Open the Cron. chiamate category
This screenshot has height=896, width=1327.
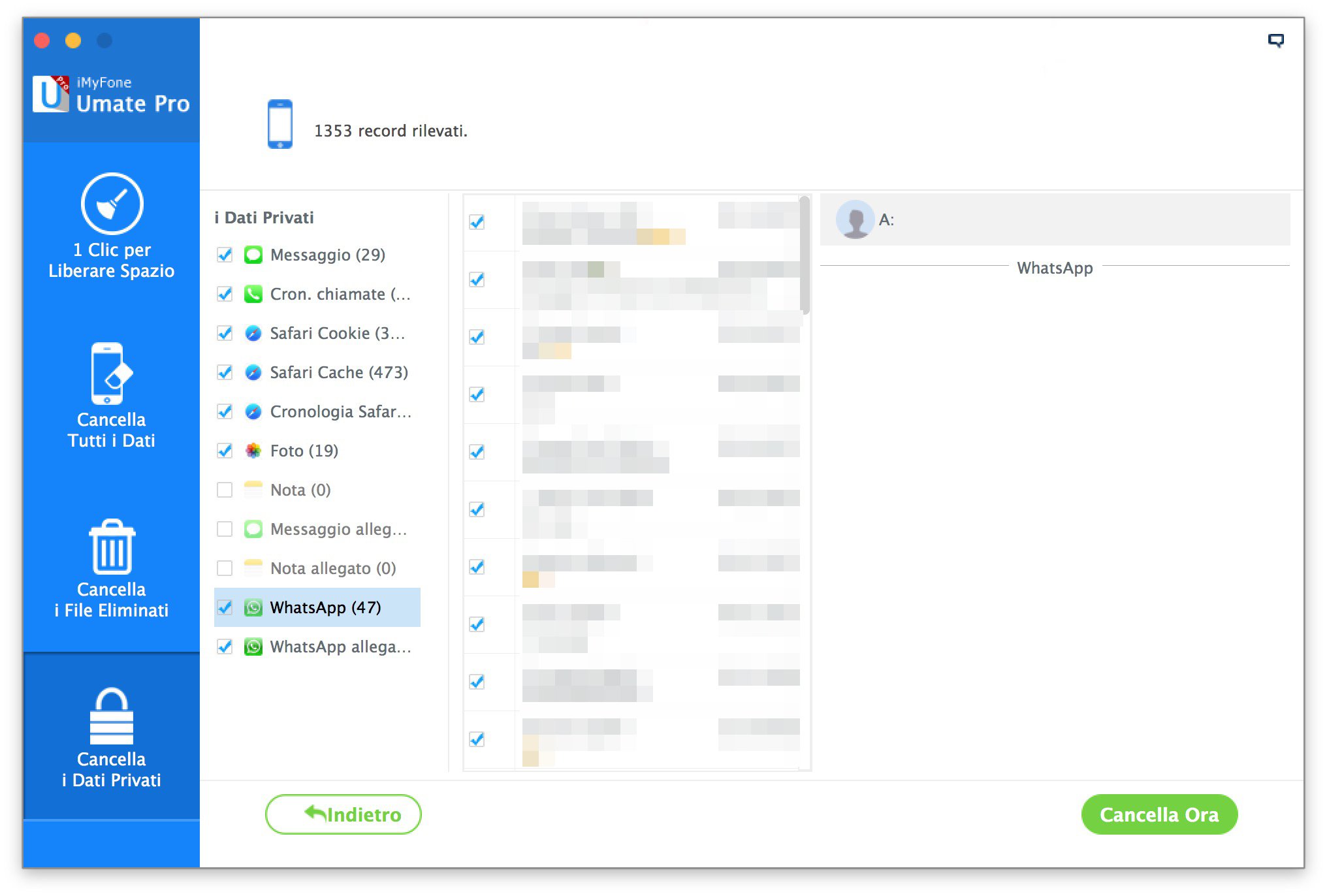[x=340, y=294]
